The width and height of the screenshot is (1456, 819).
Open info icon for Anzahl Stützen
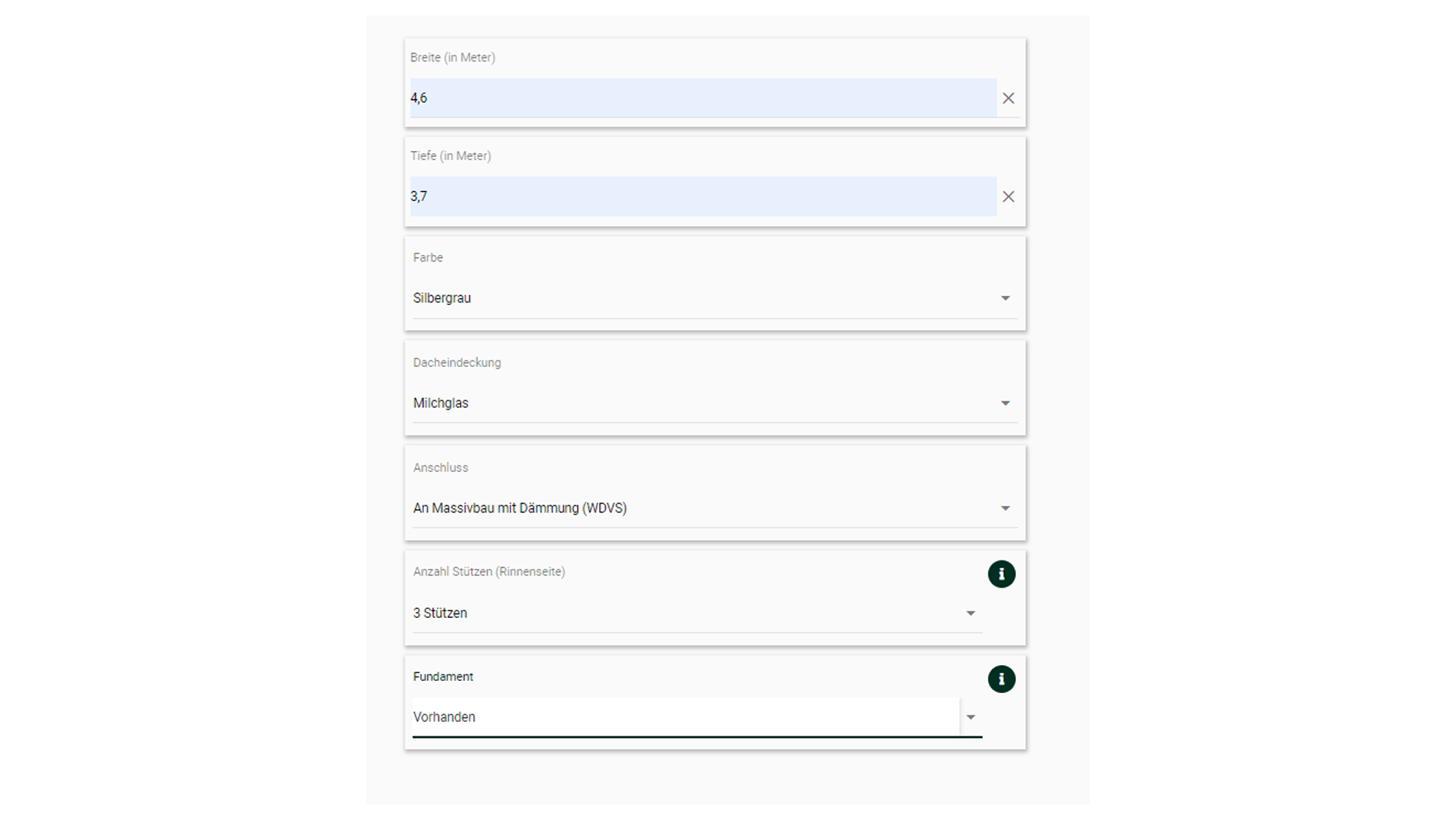point(1001,574)
